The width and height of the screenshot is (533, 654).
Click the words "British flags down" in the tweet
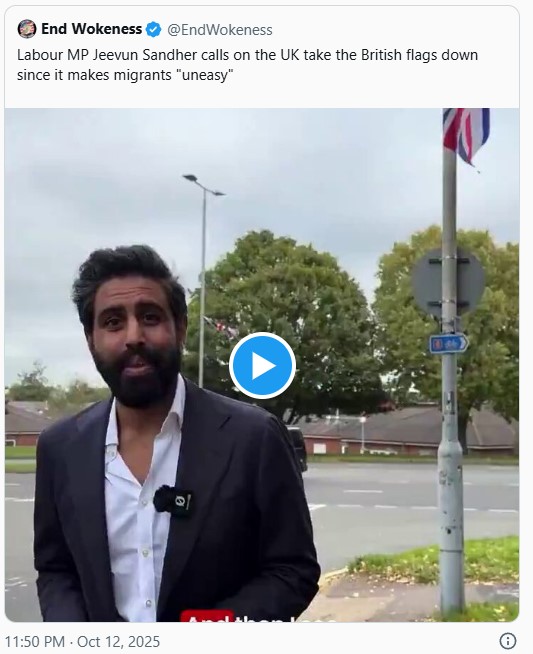[420, 55]
